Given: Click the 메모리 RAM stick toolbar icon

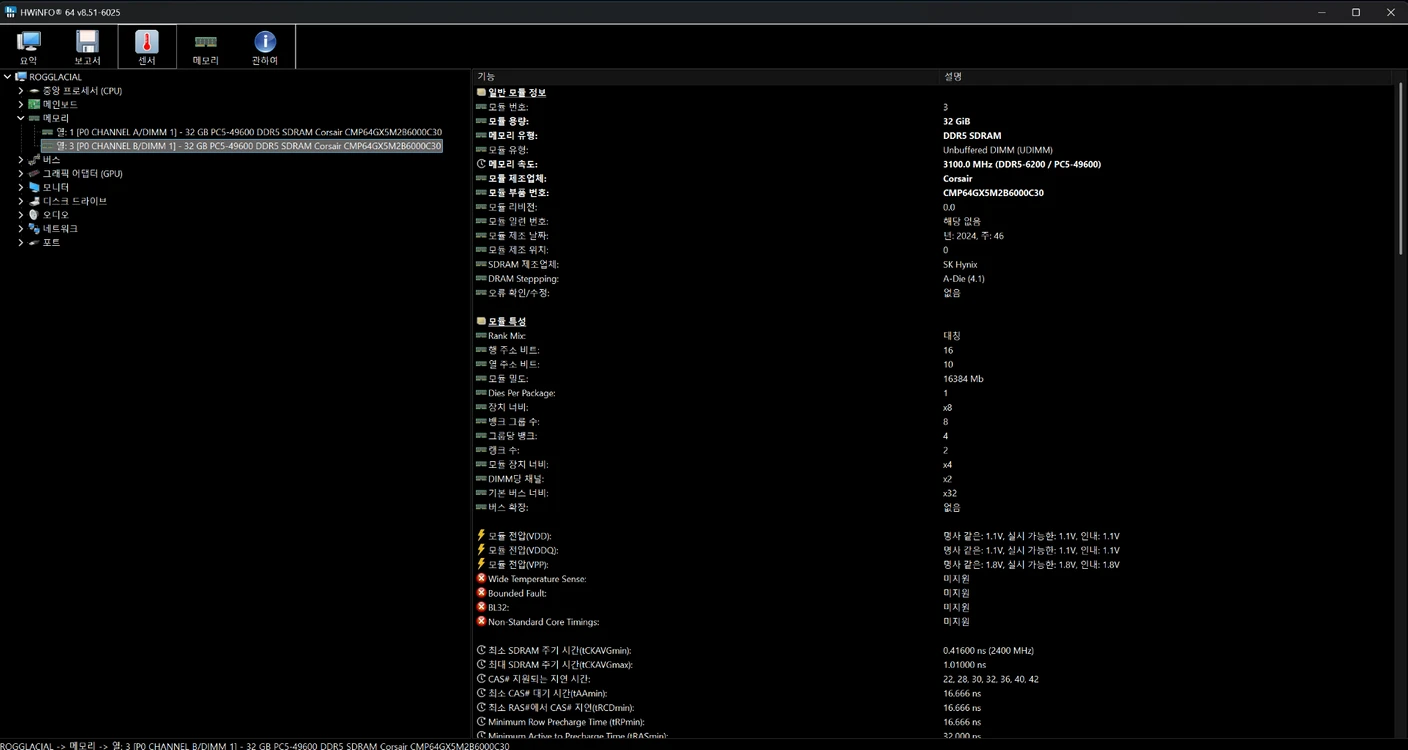Looking at the screenshot, I should pyautogui.click(x=205, y=47).
